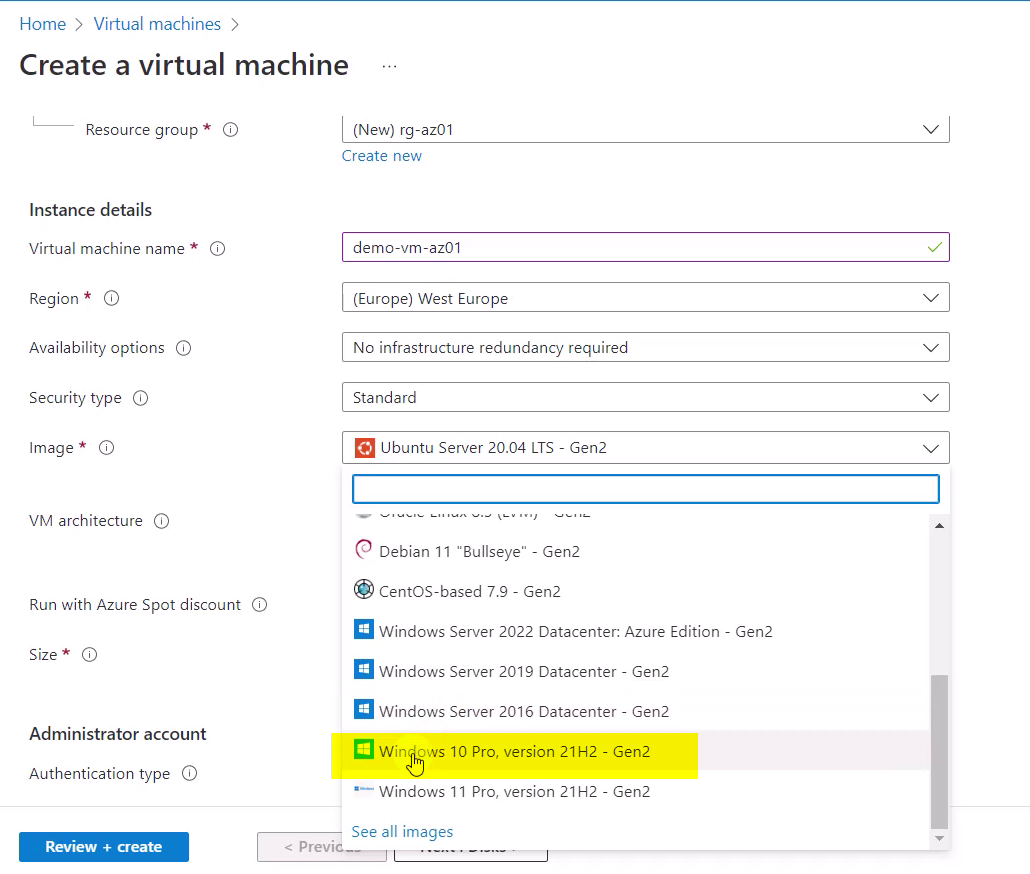Open the See all images link

coord(402,832)
